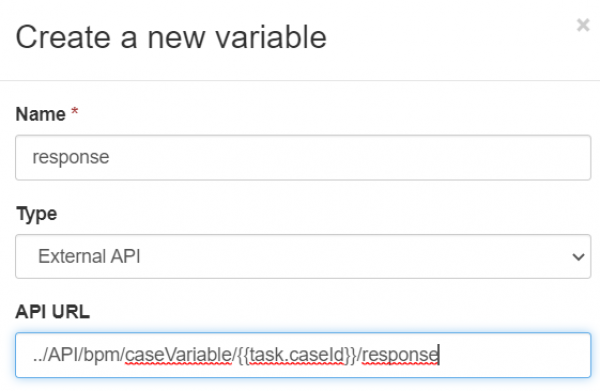Click the underlined caseVariable word in URL
Viewport: 600px width, 391px height.
click(178, 355)
